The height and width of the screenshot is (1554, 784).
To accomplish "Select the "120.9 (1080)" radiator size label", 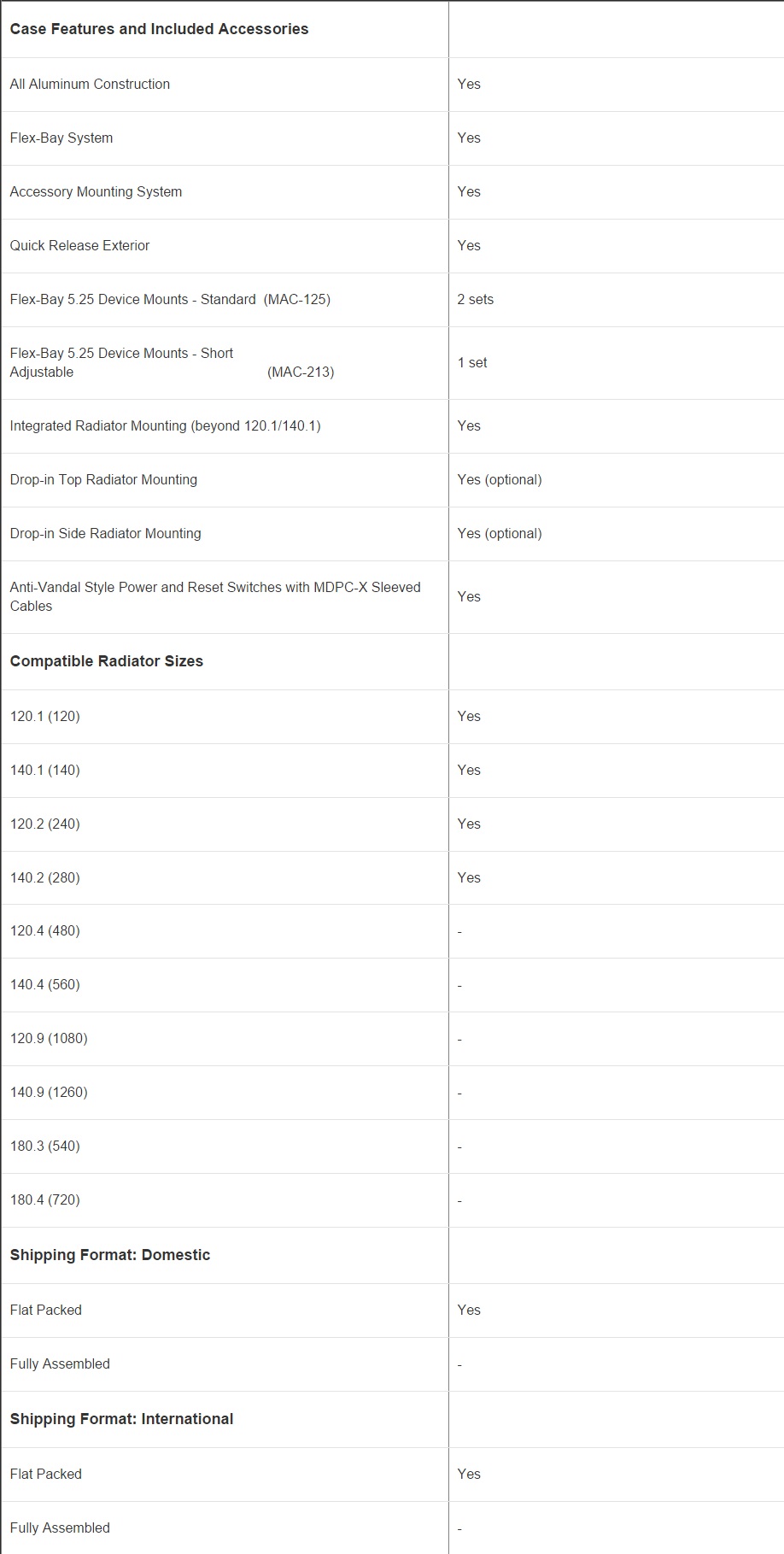I will coord(49,1038).
